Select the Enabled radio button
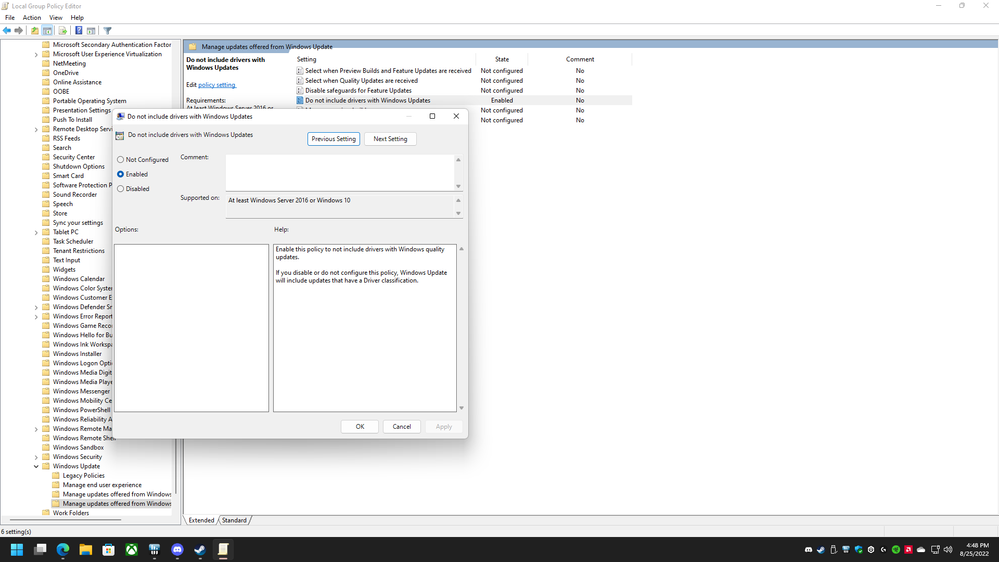The height and width of the screenshot is (562, 999). pos(120,174)
